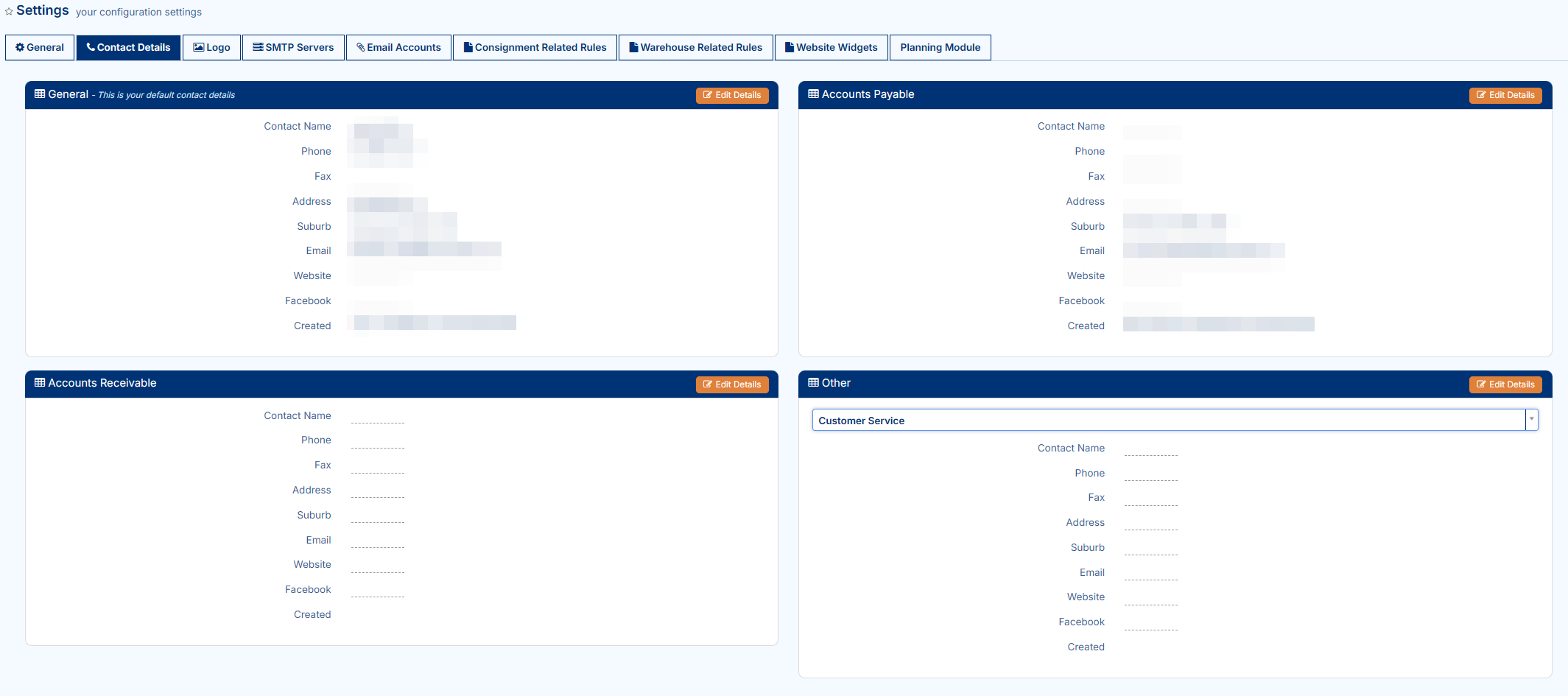
Task: Click the document icon on Consignment Related Rules
Action: point(468,47)
